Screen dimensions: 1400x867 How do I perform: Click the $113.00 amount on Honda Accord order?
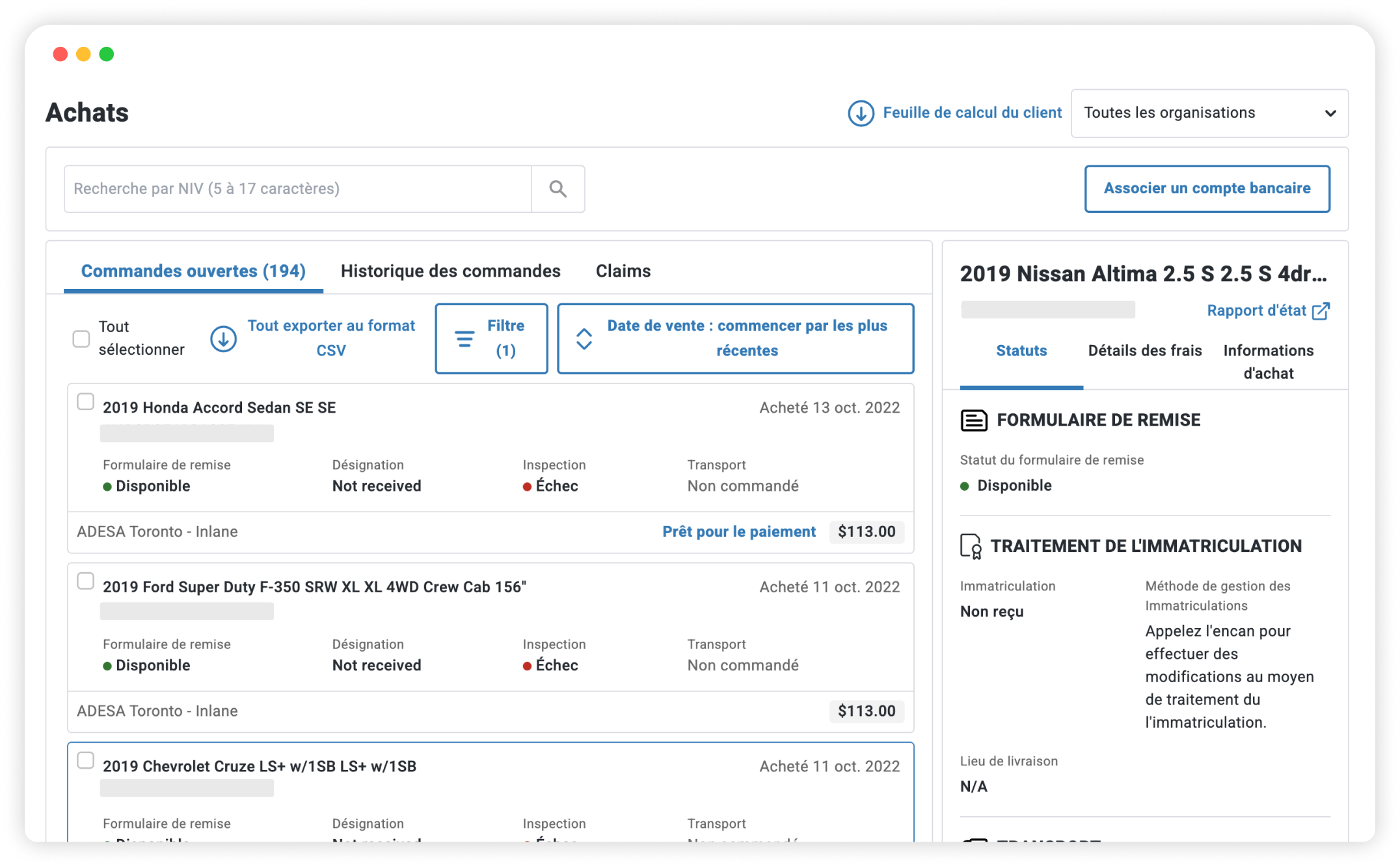[x=866, y=532]
